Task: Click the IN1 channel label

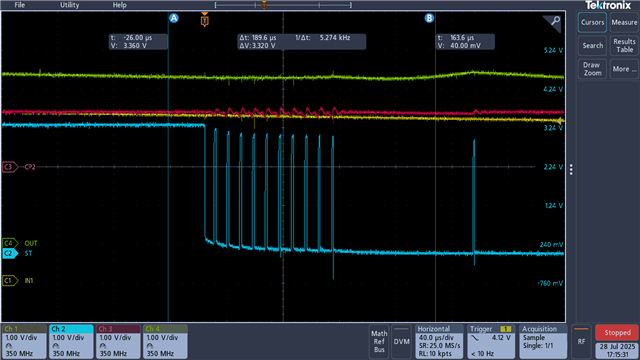Action: 29,280
